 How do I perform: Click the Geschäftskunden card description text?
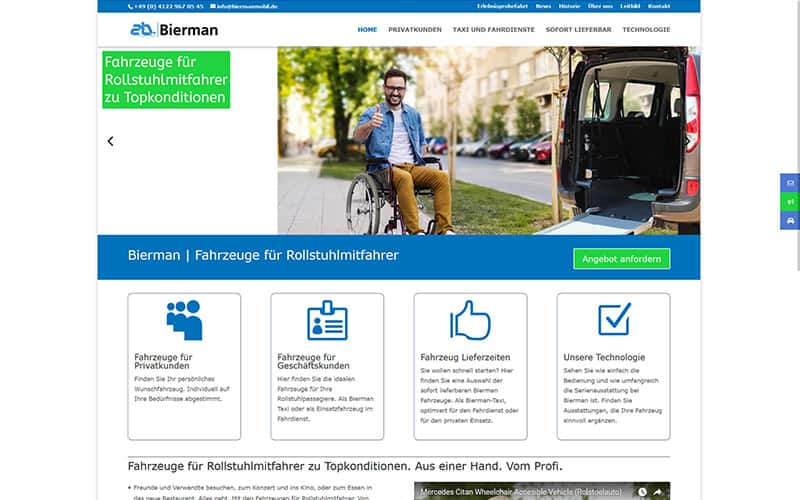tap(326, 398)
